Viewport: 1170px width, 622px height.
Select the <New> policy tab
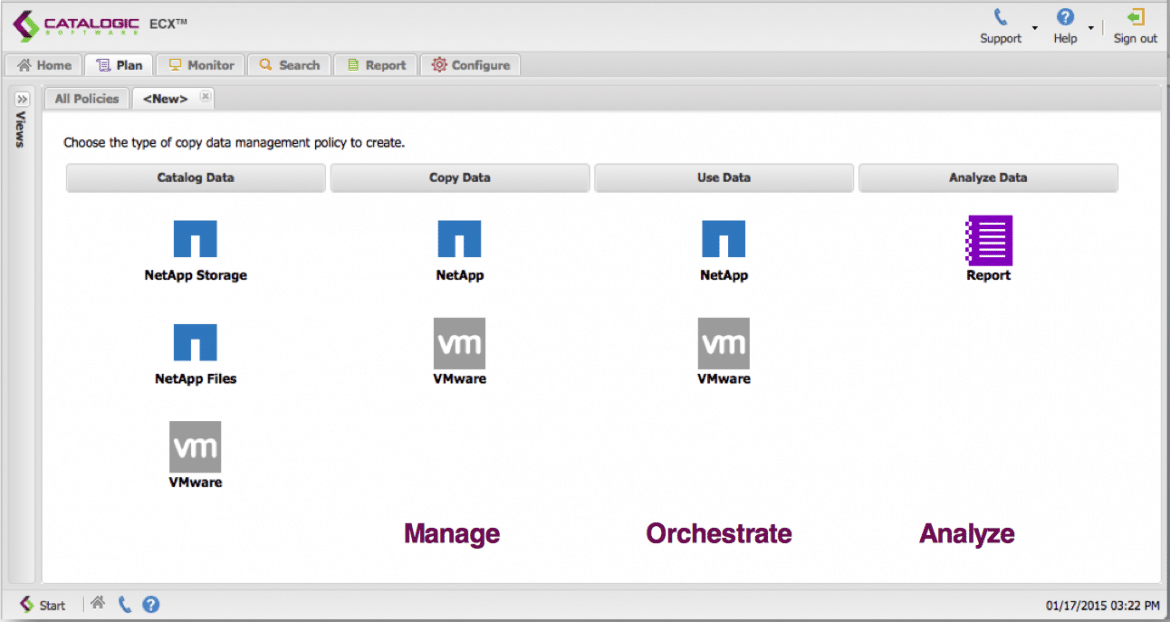(166, 98)
